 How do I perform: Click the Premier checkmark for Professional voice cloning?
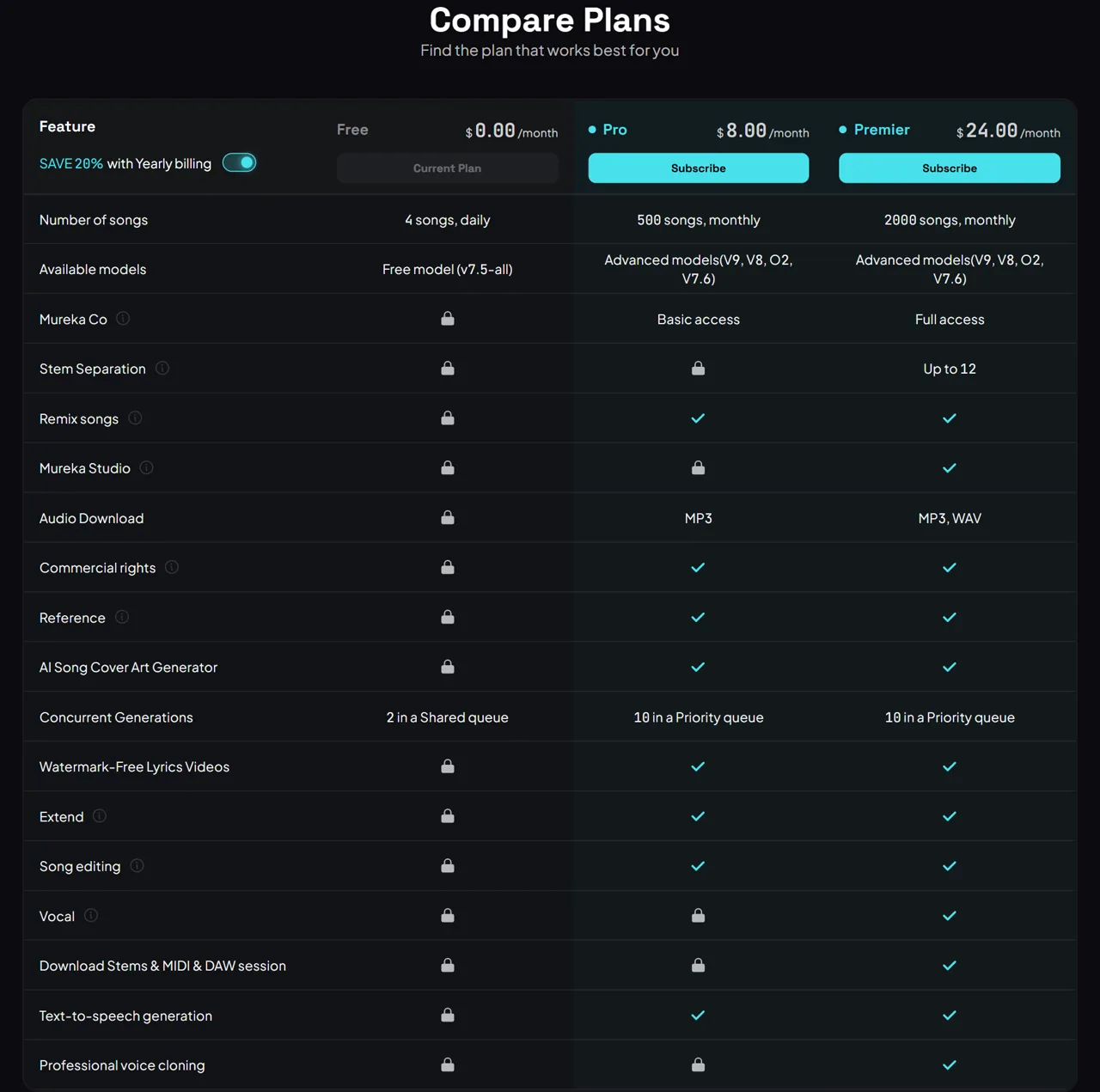[950, 1065]
